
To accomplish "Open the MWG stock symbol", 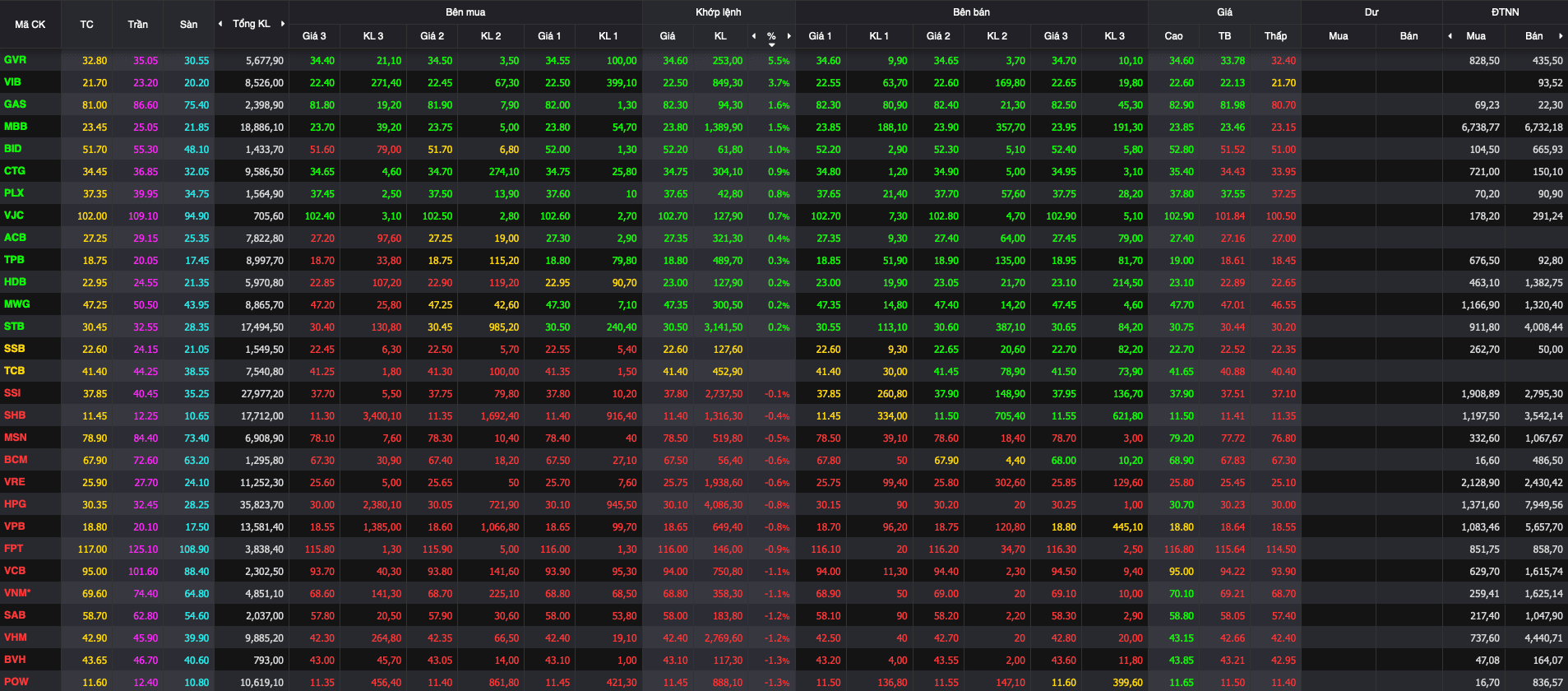I will 16,304.
